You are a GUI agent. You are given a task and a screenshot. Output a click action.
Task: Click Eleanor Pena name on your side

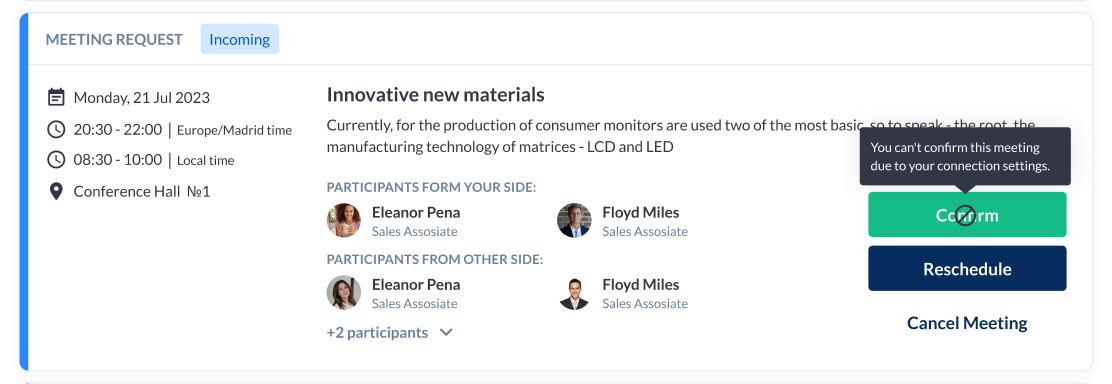click(x=416, y=212)
